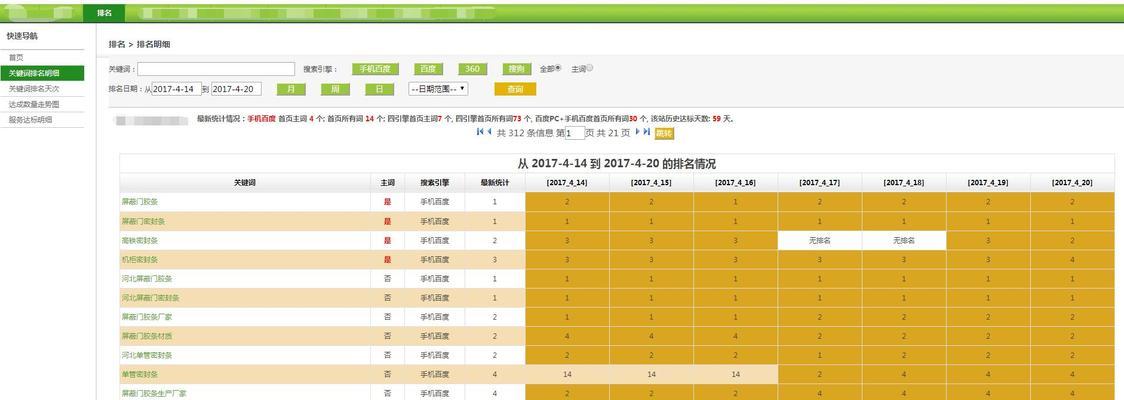The width and height of the screenshot is (1124, 400).
Task: Open 首页 in the sidebar navigation
Action: [17, 58]
